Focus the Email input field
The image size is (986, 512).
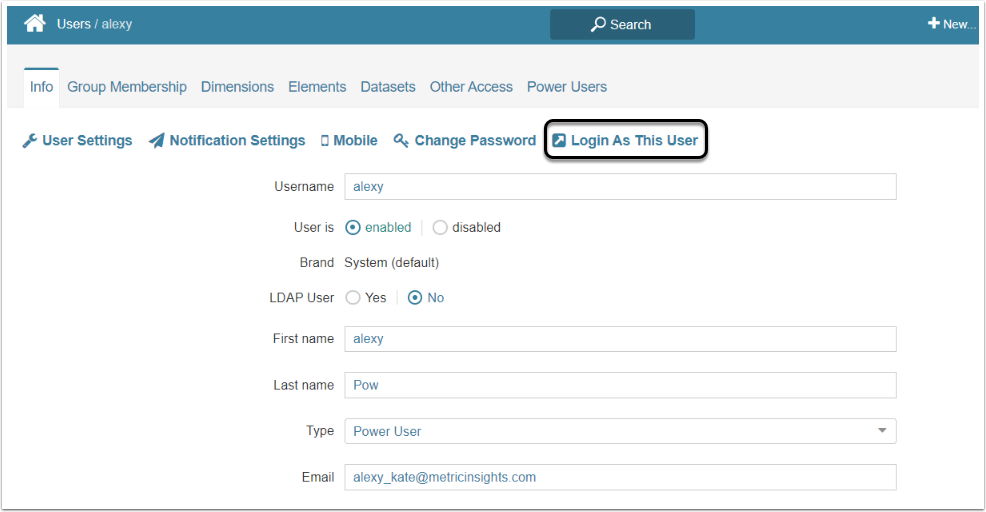620,477
